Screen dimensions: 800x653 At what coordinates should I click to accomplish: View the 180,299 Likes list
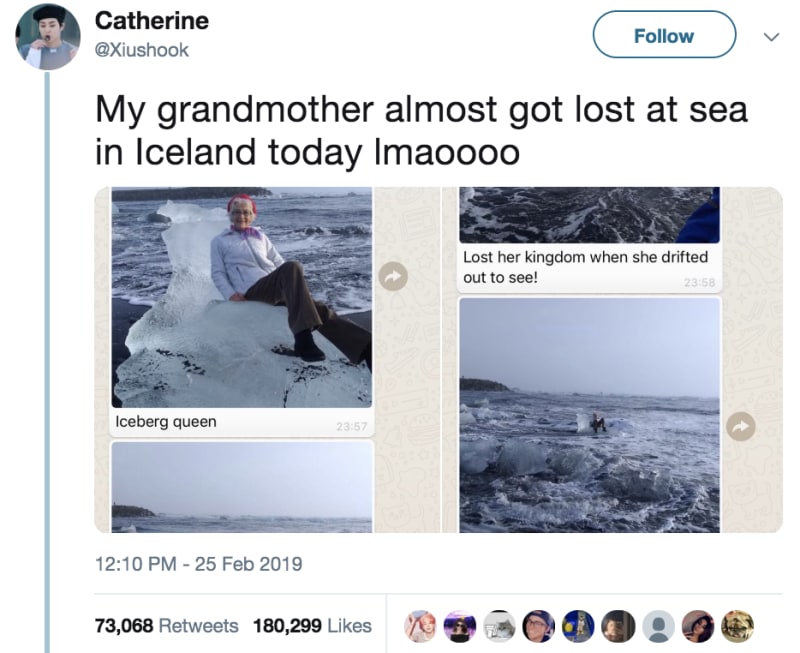click(x=312, y=625)
